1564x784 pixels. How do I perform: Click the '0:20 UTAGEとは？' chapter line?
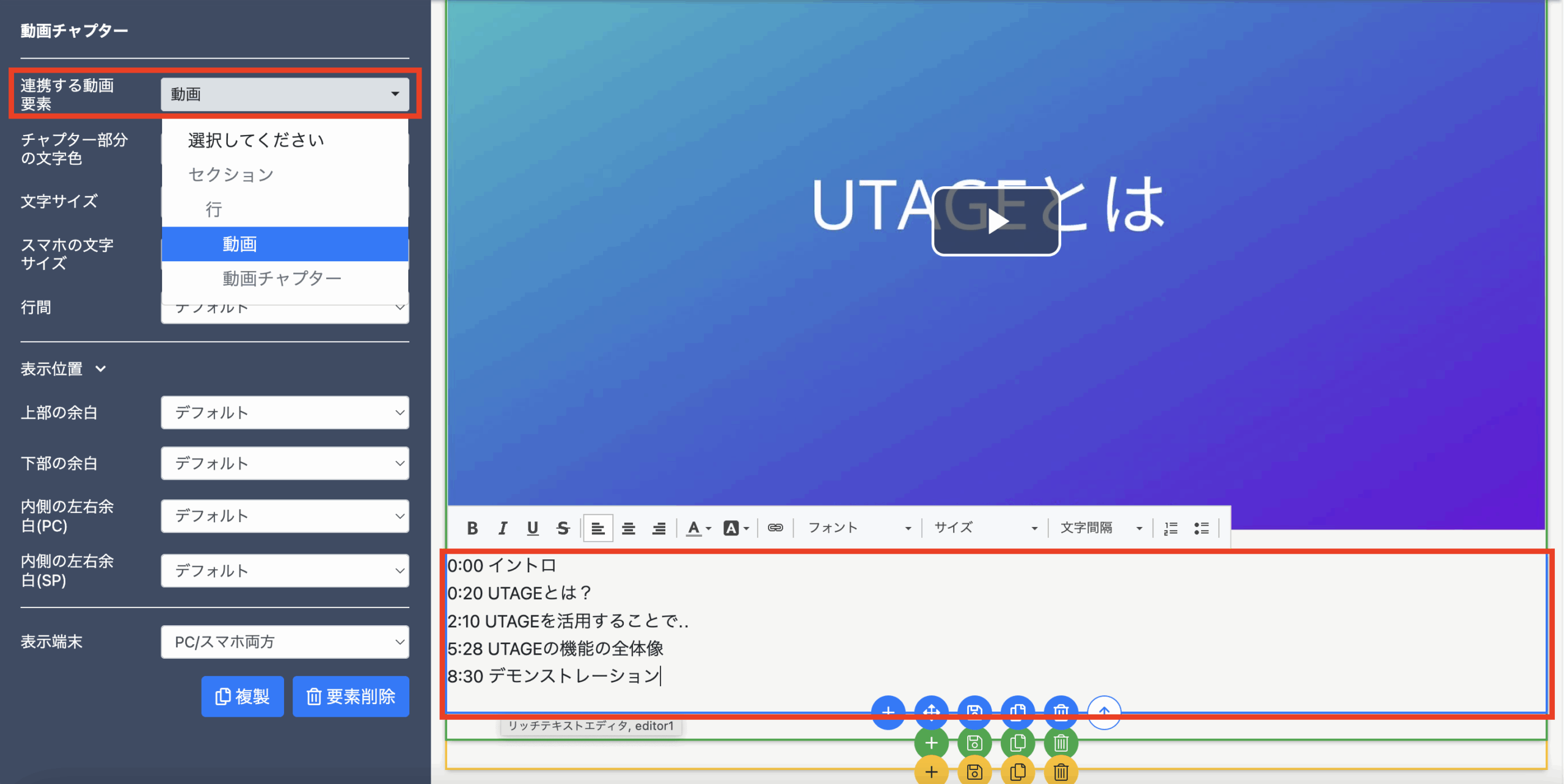[x=519, y=593]
